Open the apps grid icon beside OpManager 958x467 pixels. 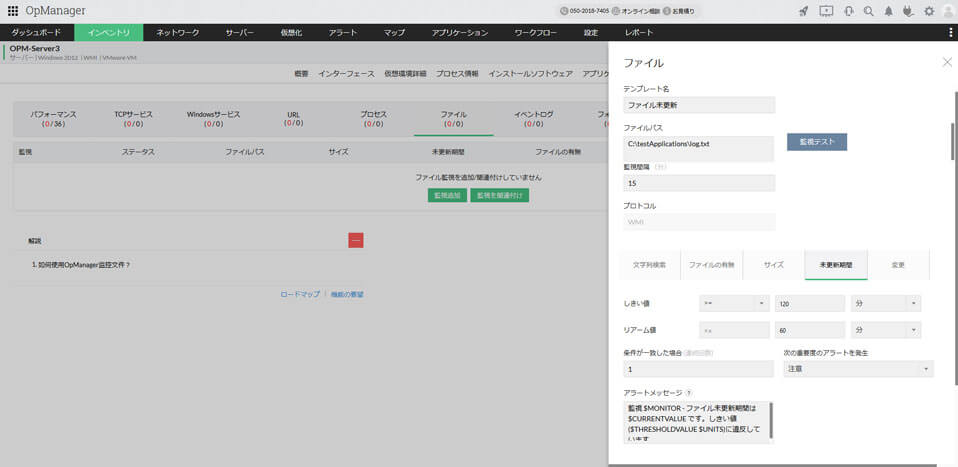tap(13, 10)
